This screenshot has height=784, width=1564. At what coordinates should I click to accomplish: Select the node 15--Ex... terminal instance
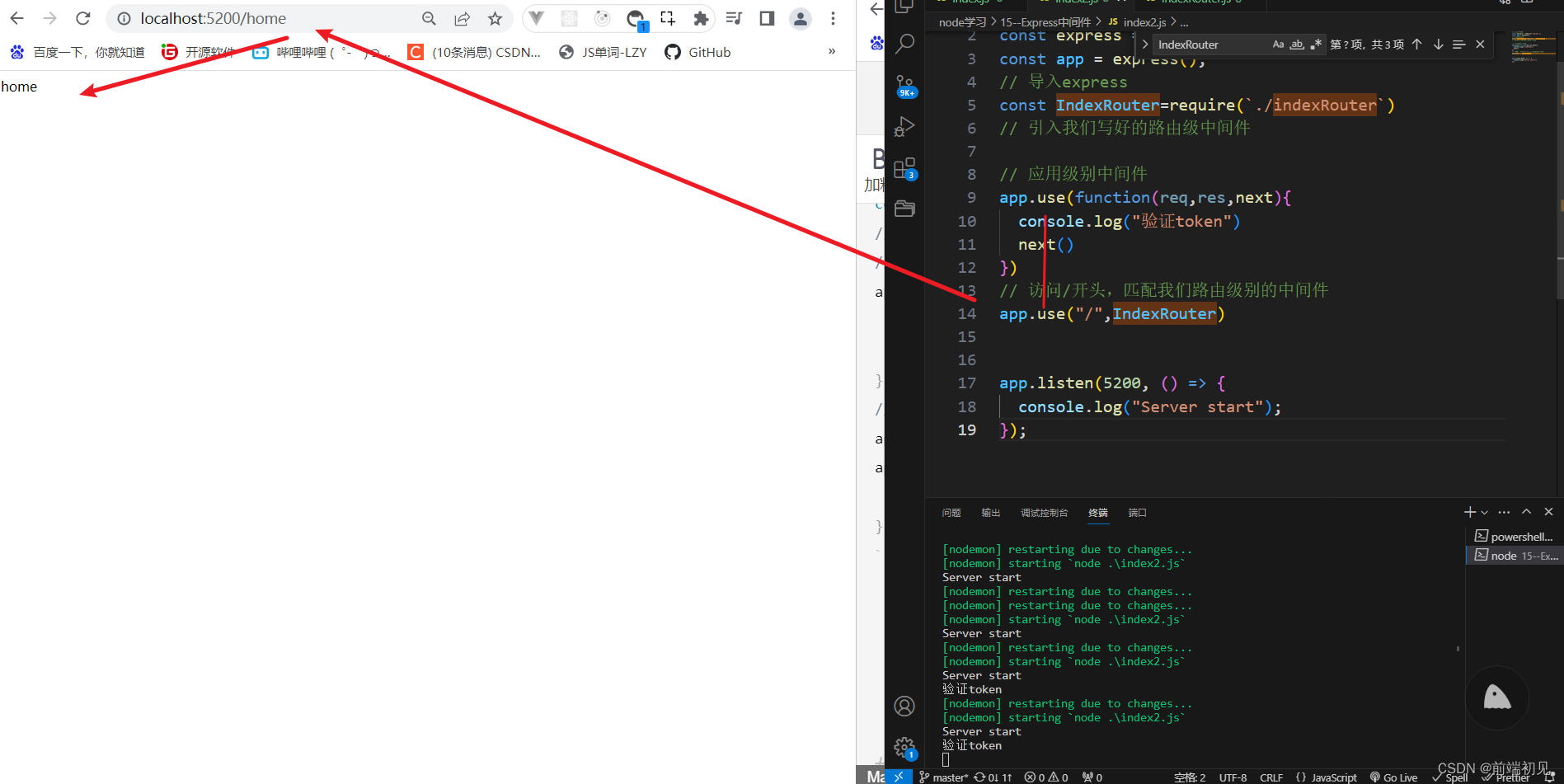[1515, 556]
